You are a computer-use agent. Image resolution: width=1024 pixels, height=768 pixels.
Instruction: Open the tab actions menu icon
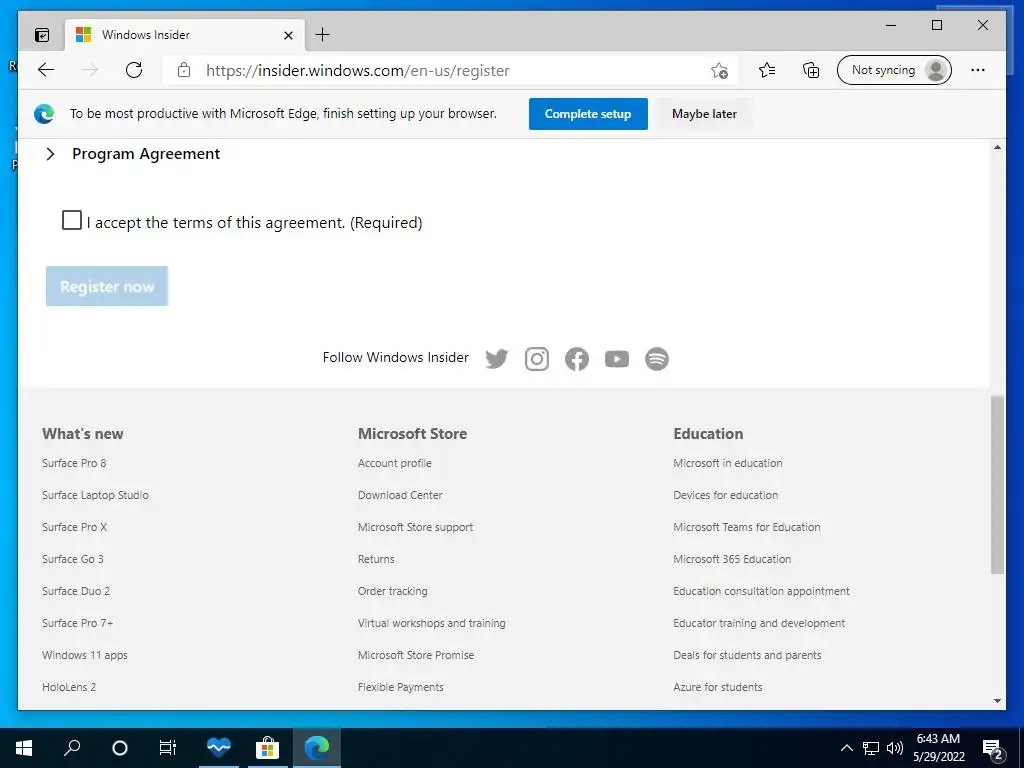tap(42, 35)
